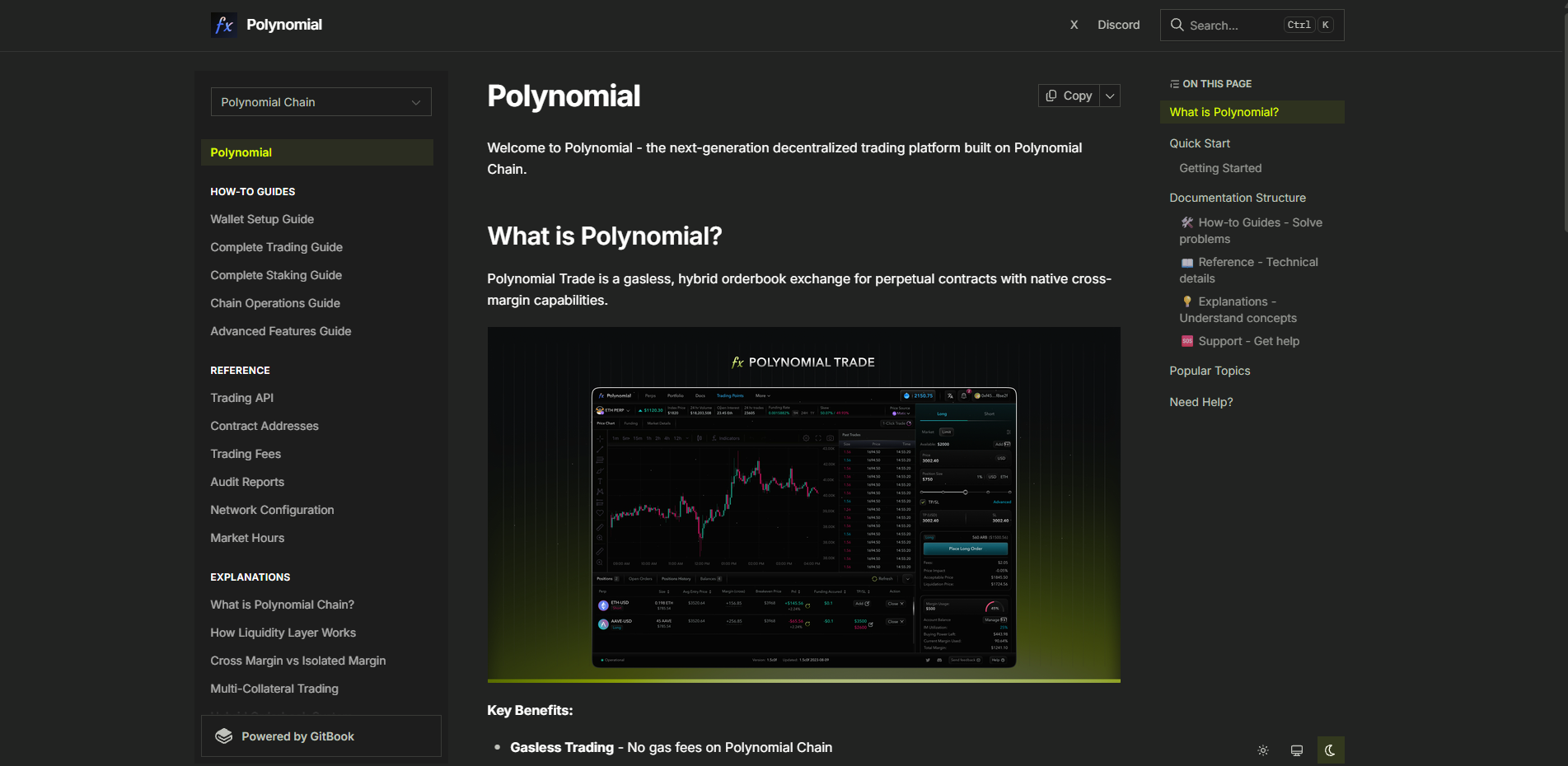Image resolution: width=1568 pixels, height=766 pixels.
Task: Jump to Explanations - Understand concepts
Action: tap(1238, 310)
